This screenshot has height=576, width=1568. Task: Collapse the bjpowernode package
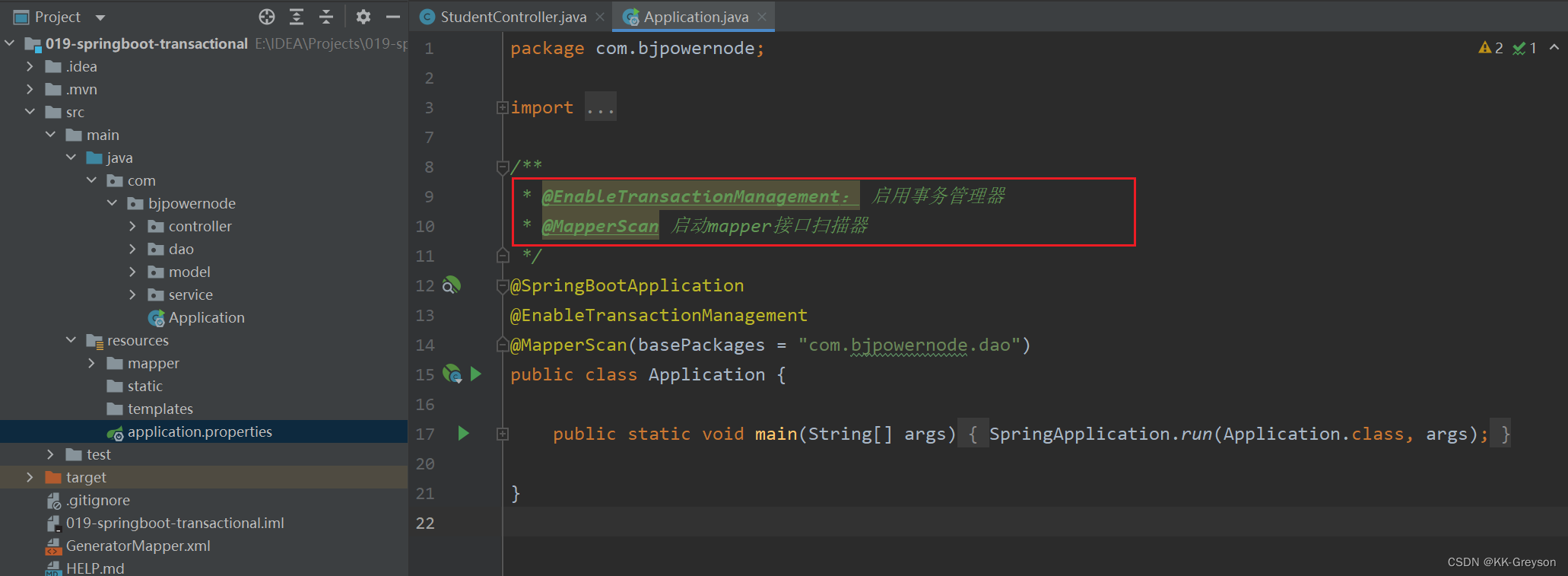[x=112, y=203]
